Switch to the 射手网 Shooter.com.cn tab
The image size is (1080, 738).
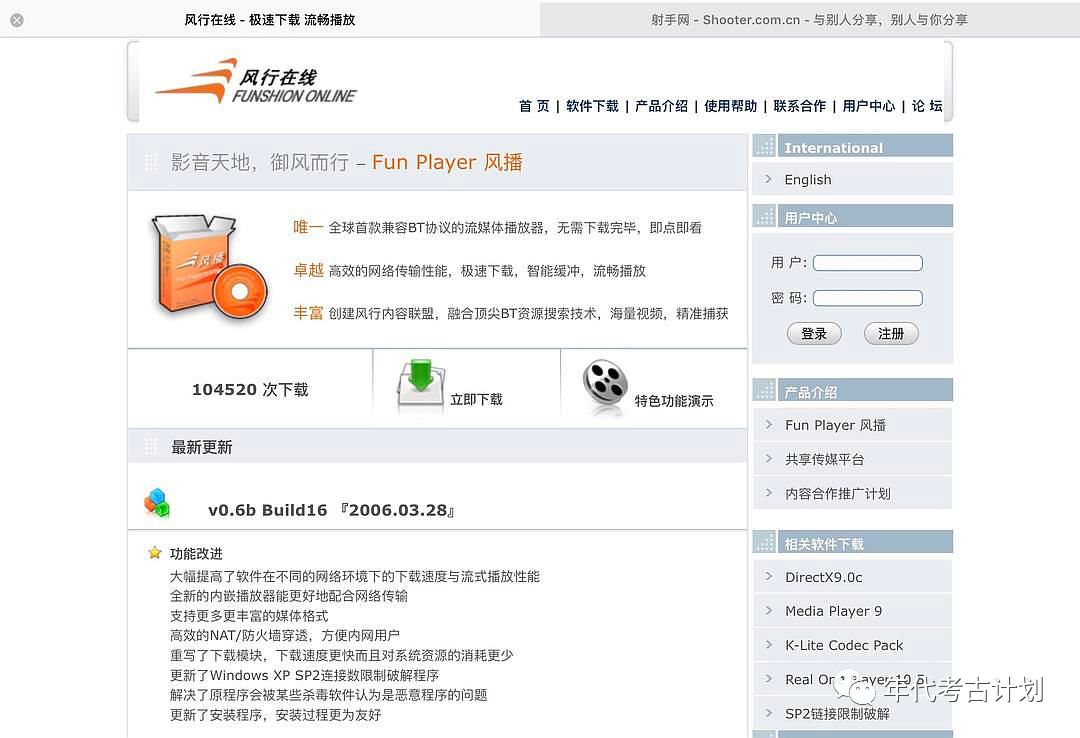pos(808,20)
